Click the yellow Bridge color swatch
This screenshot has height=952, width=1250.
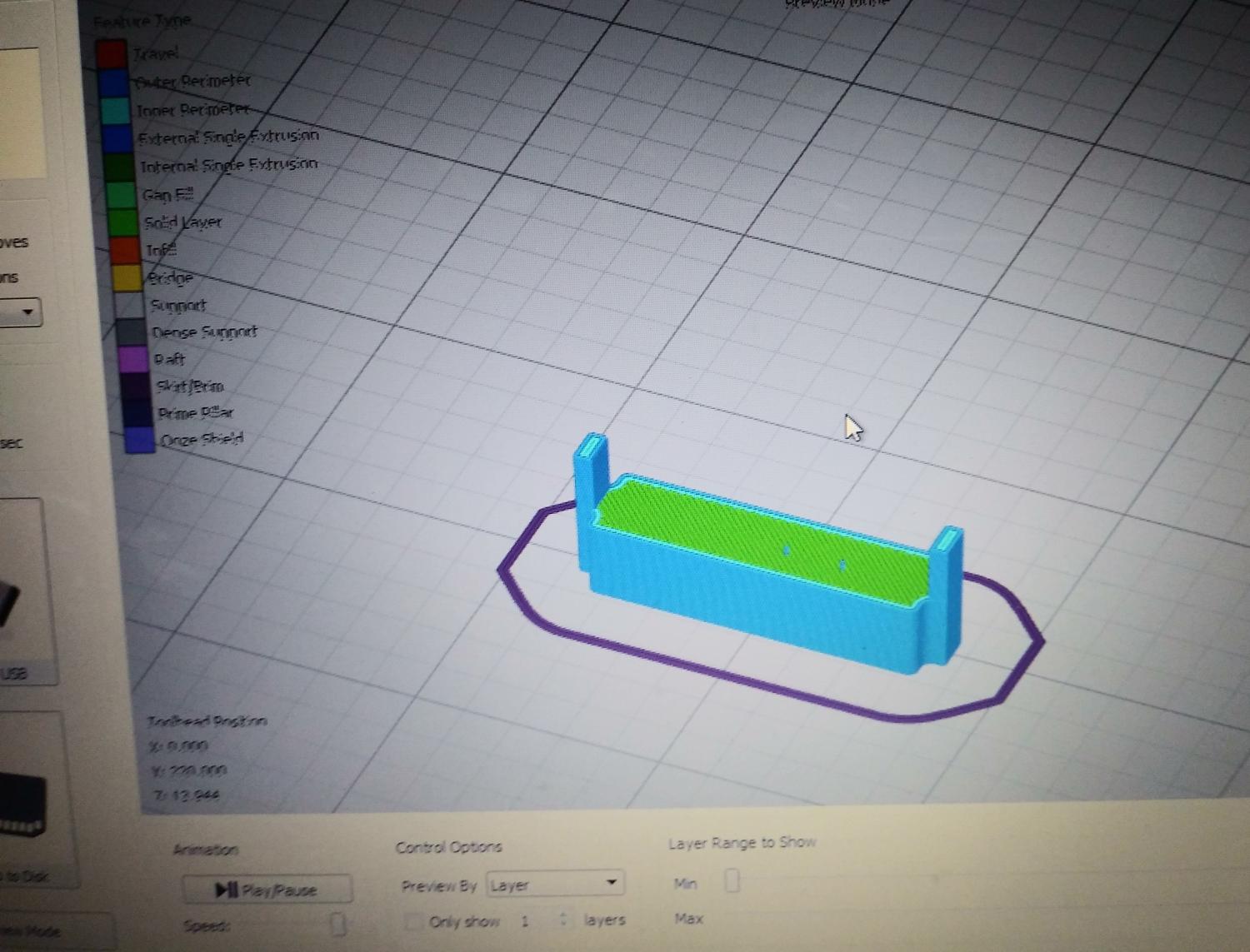[127, 277]
